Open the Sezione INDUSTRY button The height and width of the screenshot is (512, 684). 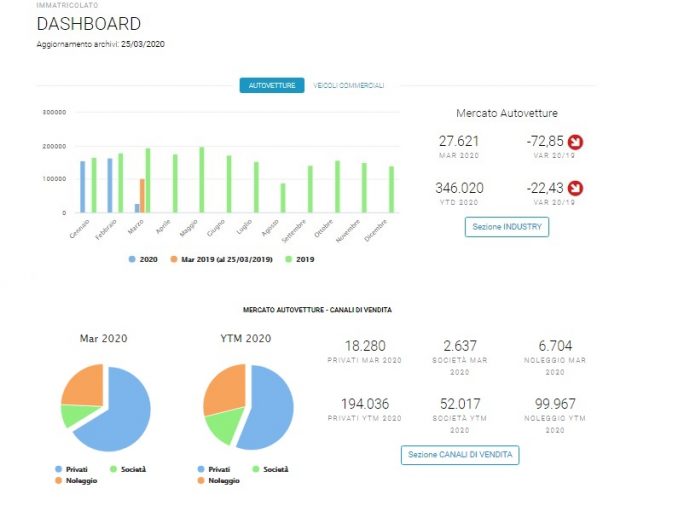507,227
